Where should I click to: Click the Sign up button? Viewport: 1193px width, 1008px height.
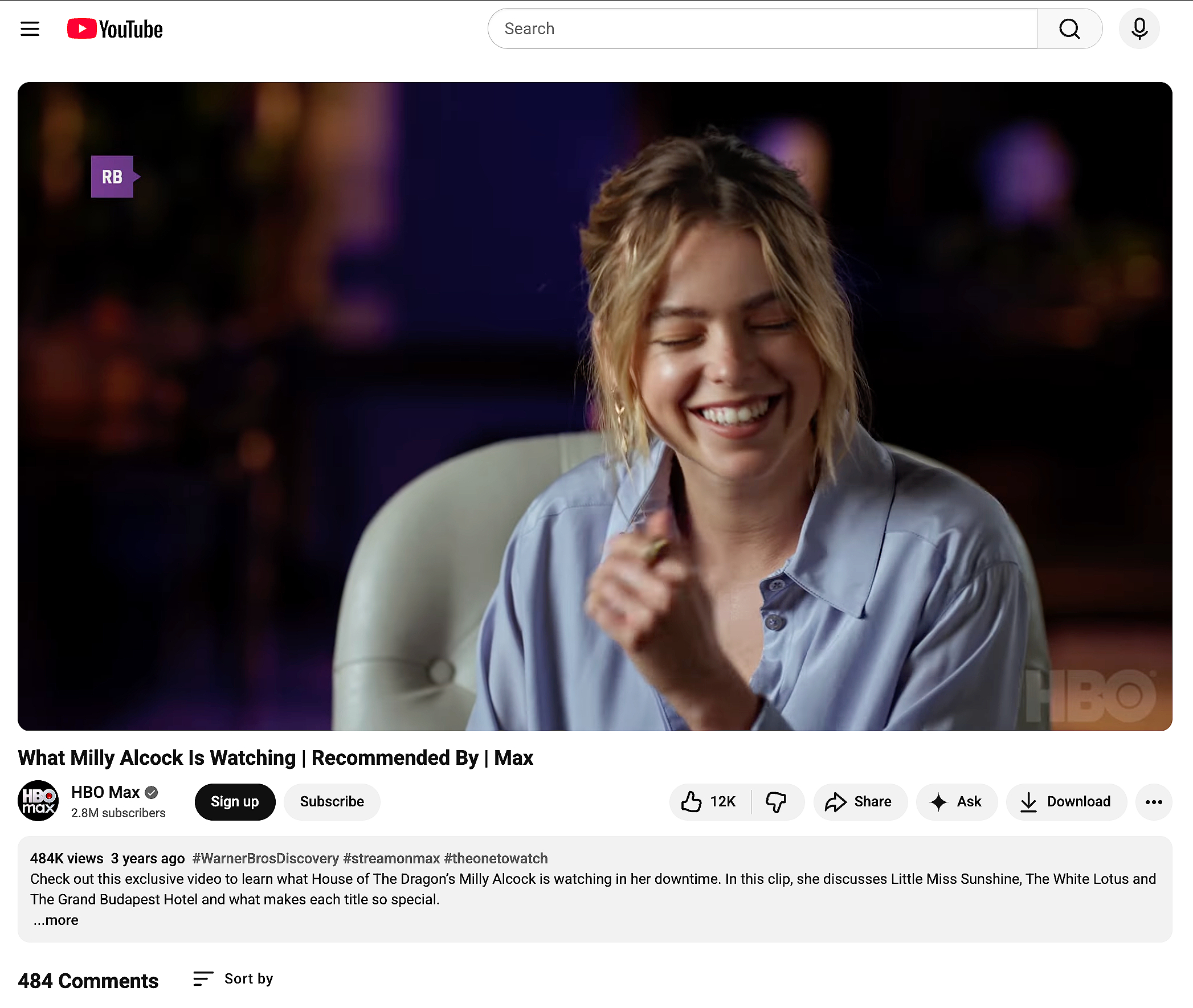234,802
